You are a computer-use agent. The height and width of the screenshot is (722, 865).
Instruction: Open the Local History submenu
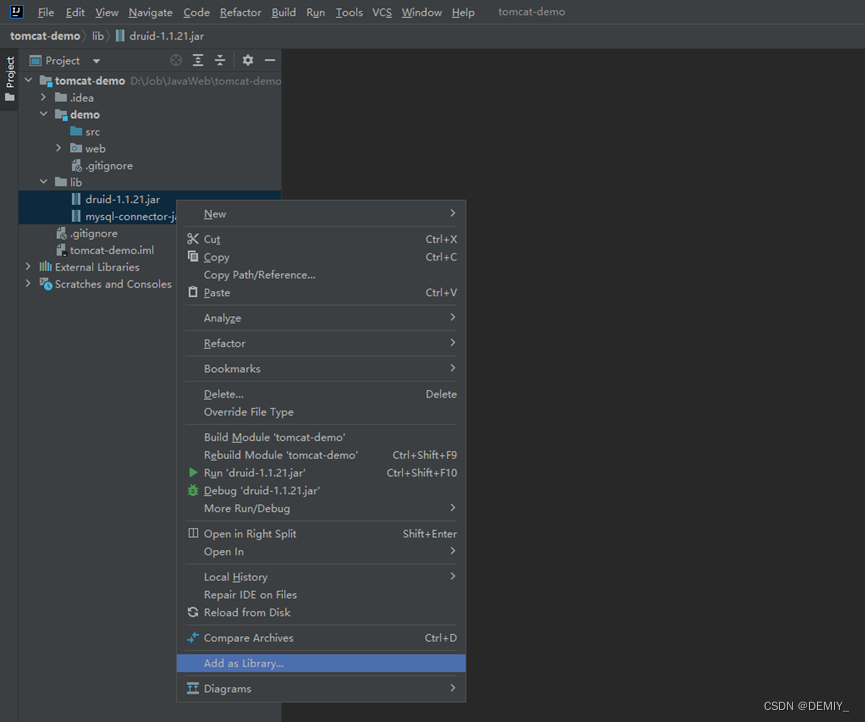321,577
